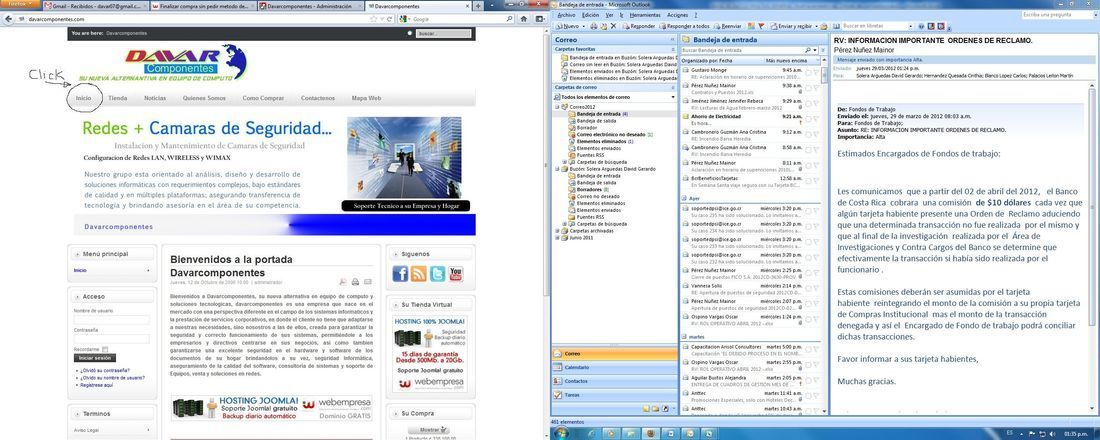Click Tienda in website navigation bar
Viewport: 1100px width, 440px height.
(x=118, y=98)
